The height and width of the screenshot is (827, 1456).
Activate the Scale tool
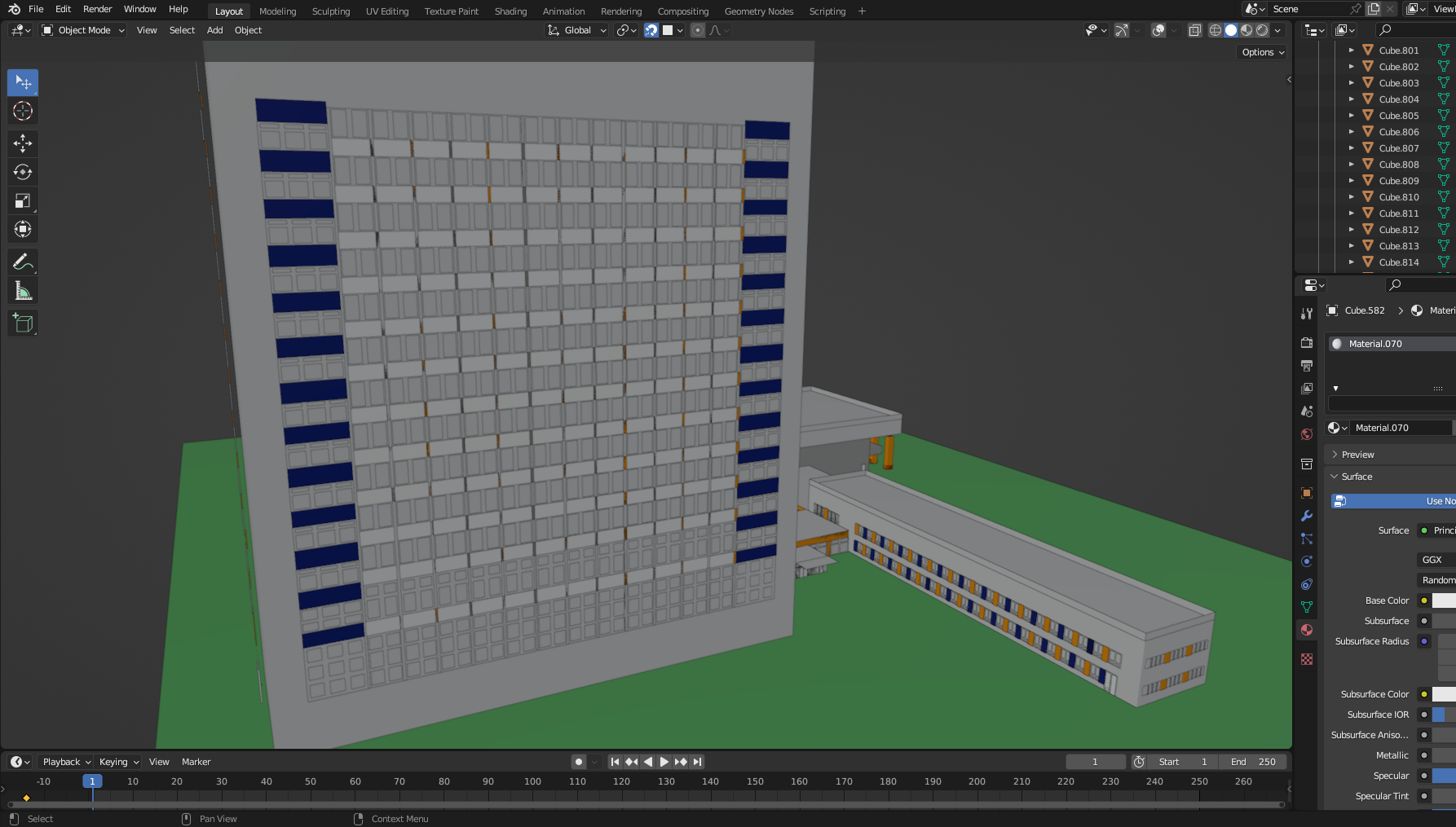tap(23, 200)
